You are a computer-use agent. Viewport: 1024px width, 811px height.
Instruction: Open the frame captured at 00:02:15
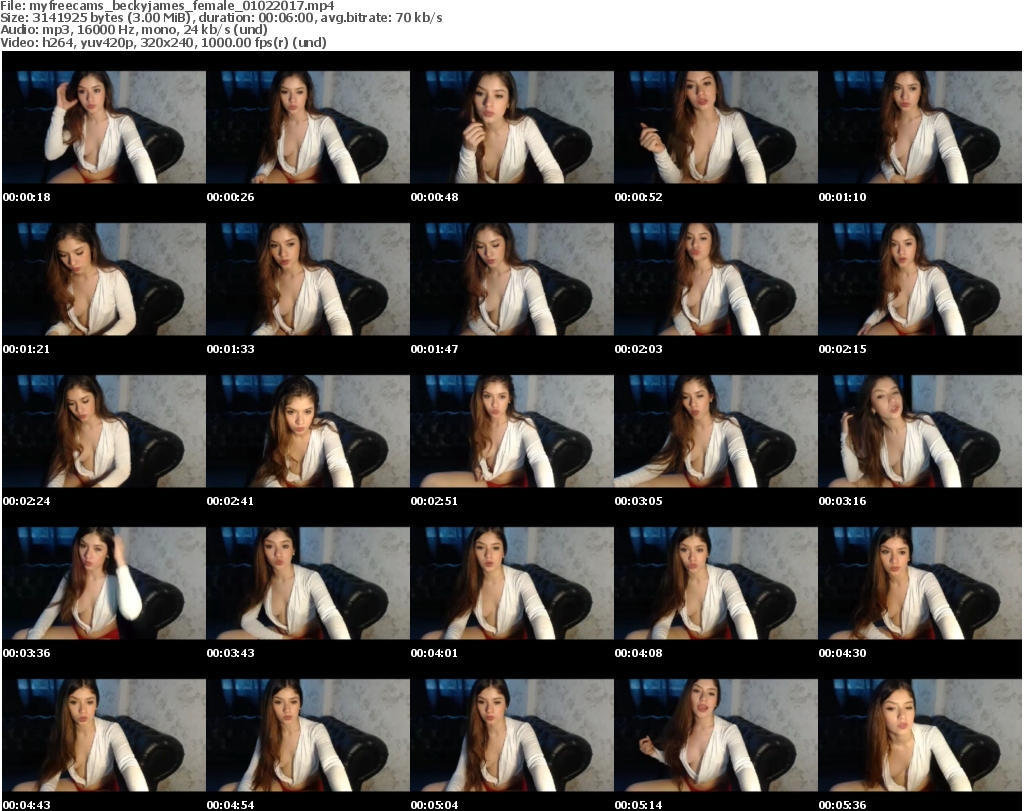pyautogui.click(x=920, y=279)
